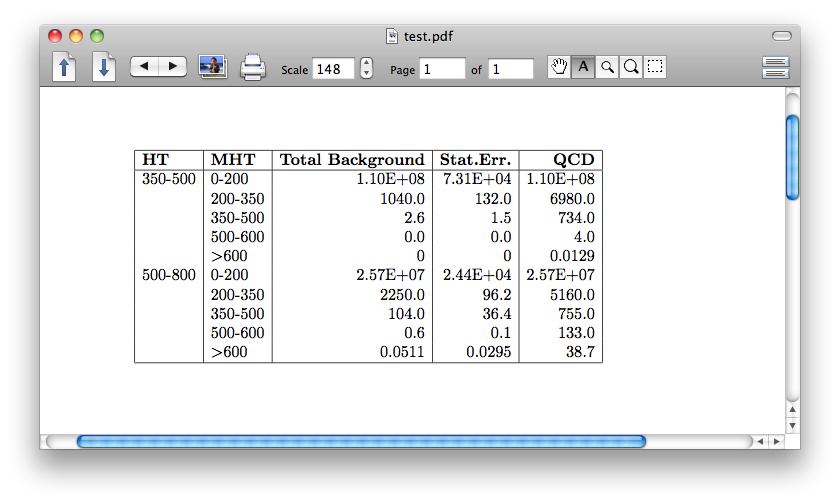Click the MHT column header
This screenshot has width=840, height=504.
(233, 160)
